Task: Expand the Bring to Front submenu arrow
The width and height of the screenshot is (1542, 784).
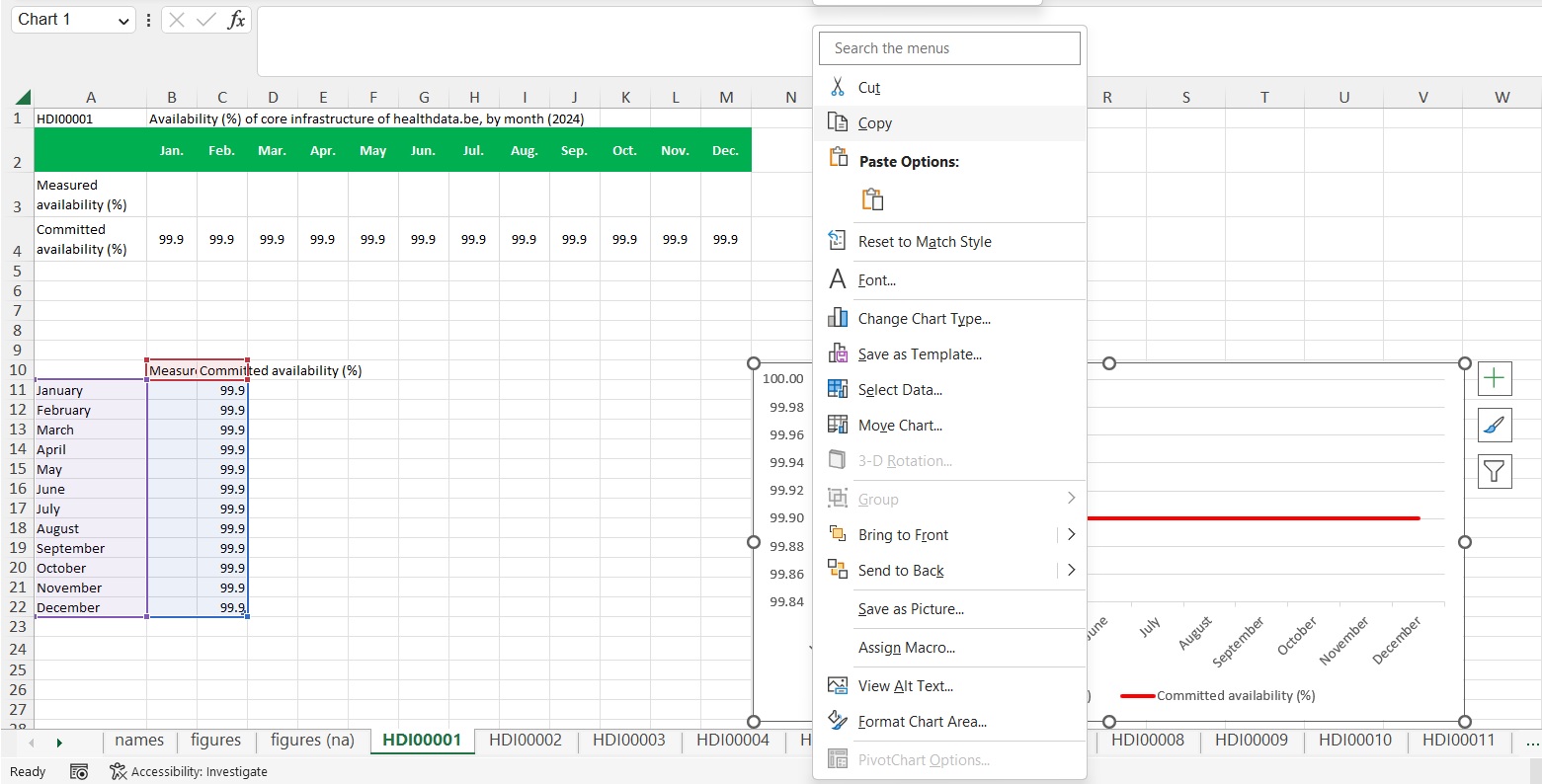Action: click(x=1071, y=534)
